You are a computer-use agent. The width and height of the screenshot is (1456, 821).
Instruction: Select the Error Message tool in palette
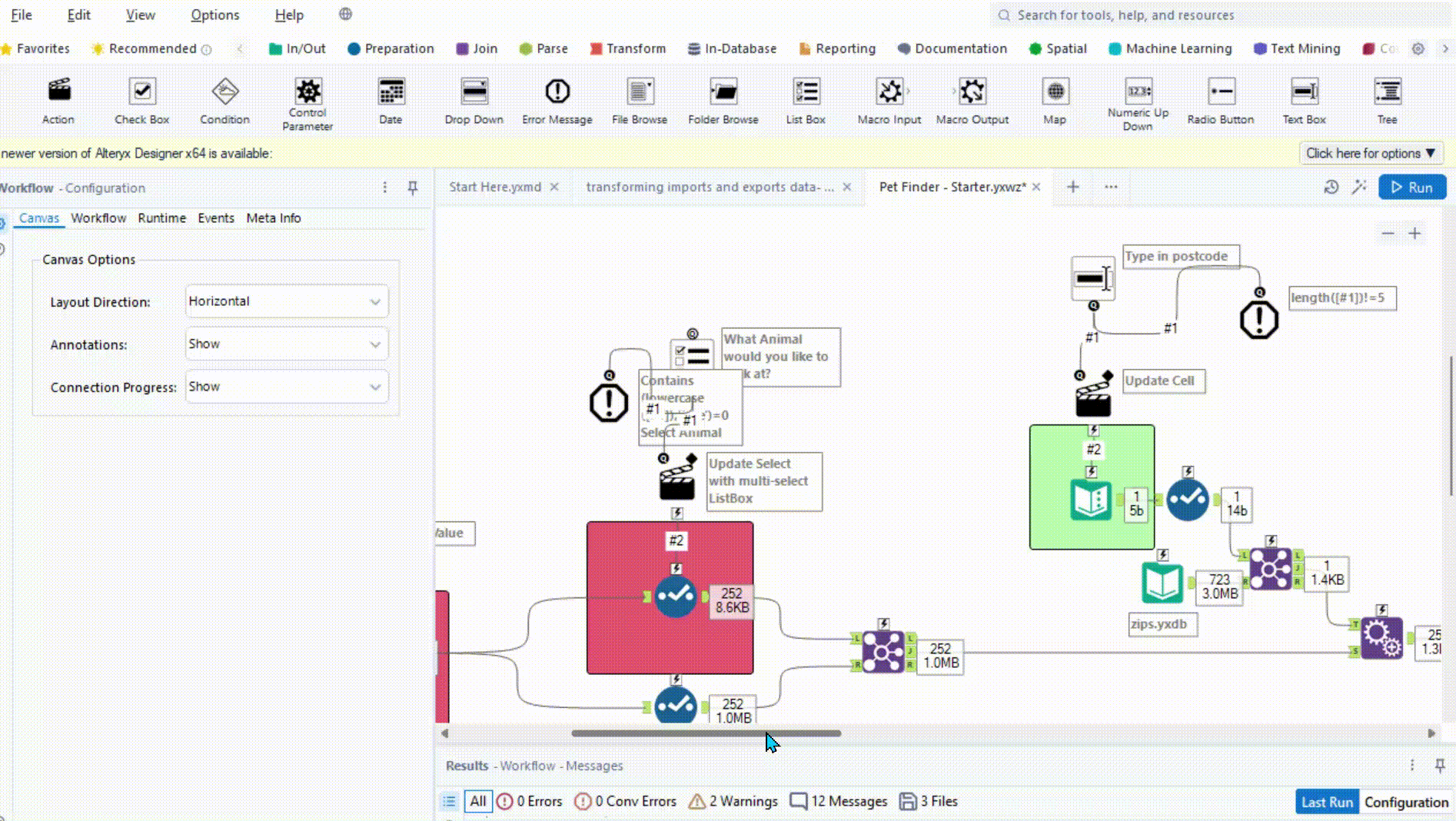(x=557, y=91)
